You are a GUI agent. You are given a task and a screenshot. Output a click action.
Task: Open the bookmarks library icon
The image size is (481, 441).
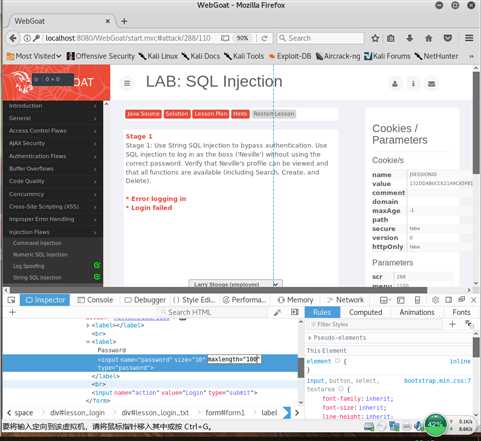[x=391, y=38]
